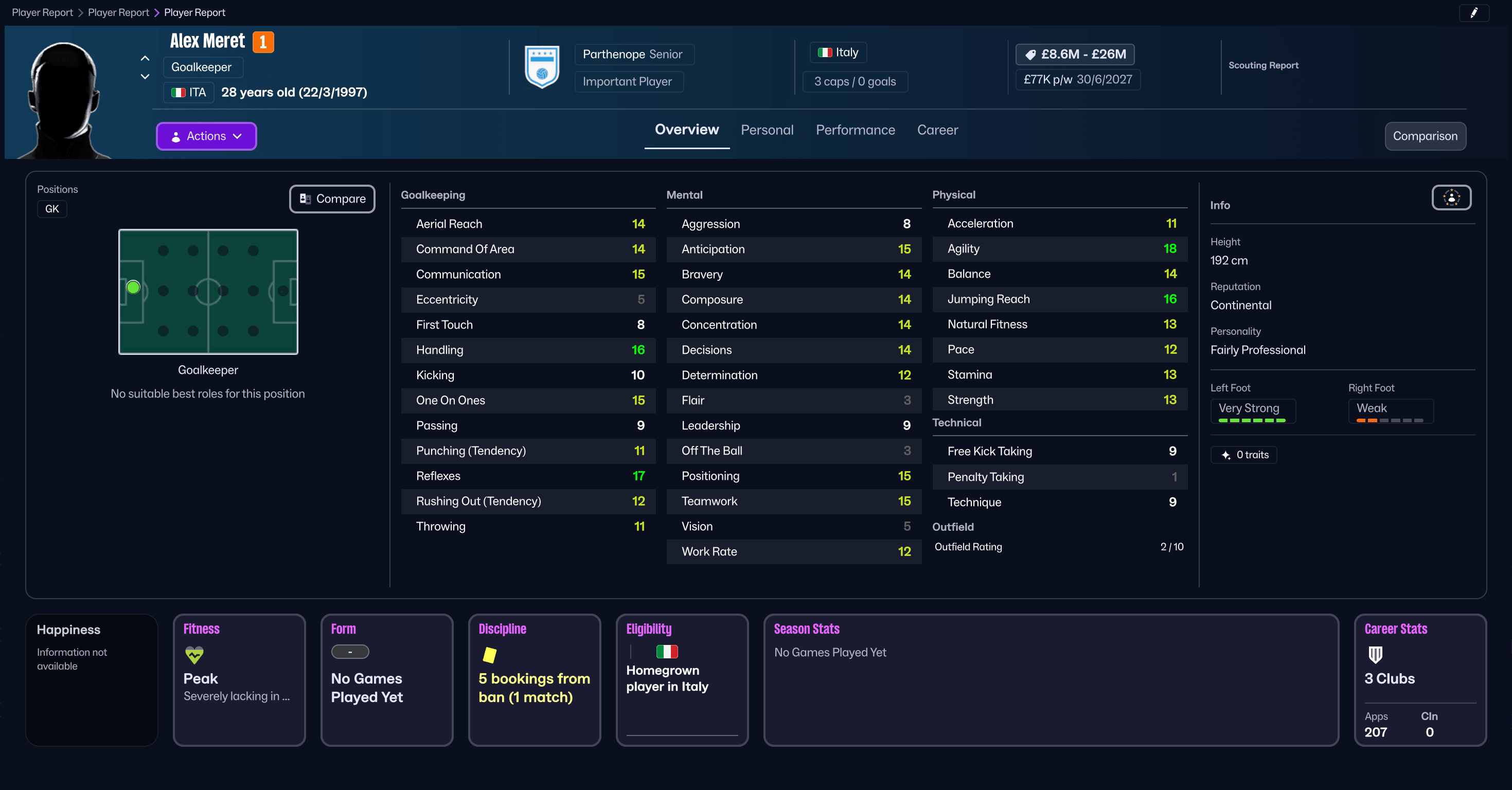Click the down chevron beside player portrait

145,77
